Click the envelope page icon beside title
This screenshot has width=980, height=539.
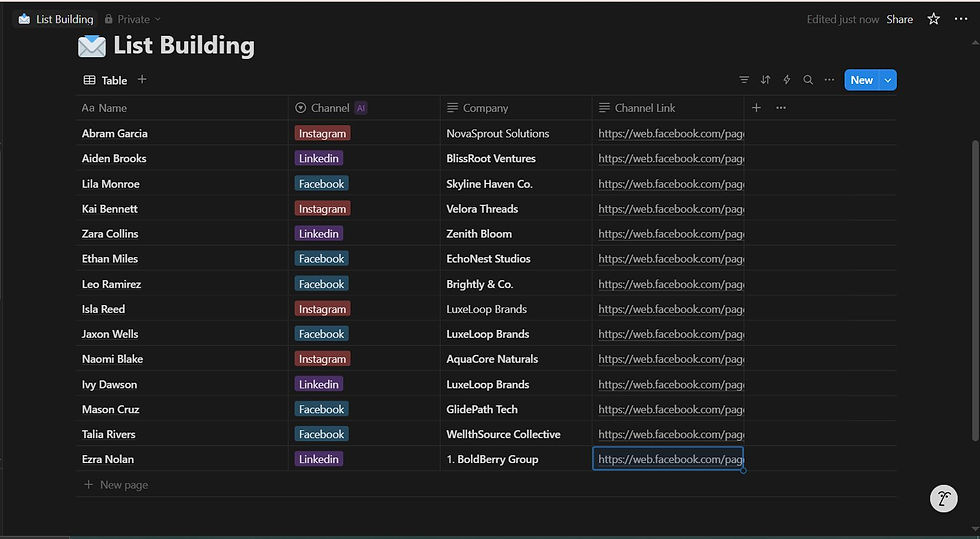point(92,46)
